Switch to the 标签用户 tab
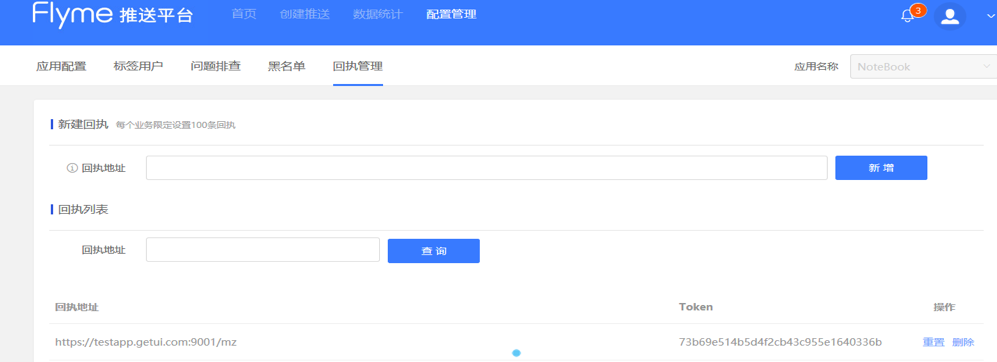 tap(139, 66)
